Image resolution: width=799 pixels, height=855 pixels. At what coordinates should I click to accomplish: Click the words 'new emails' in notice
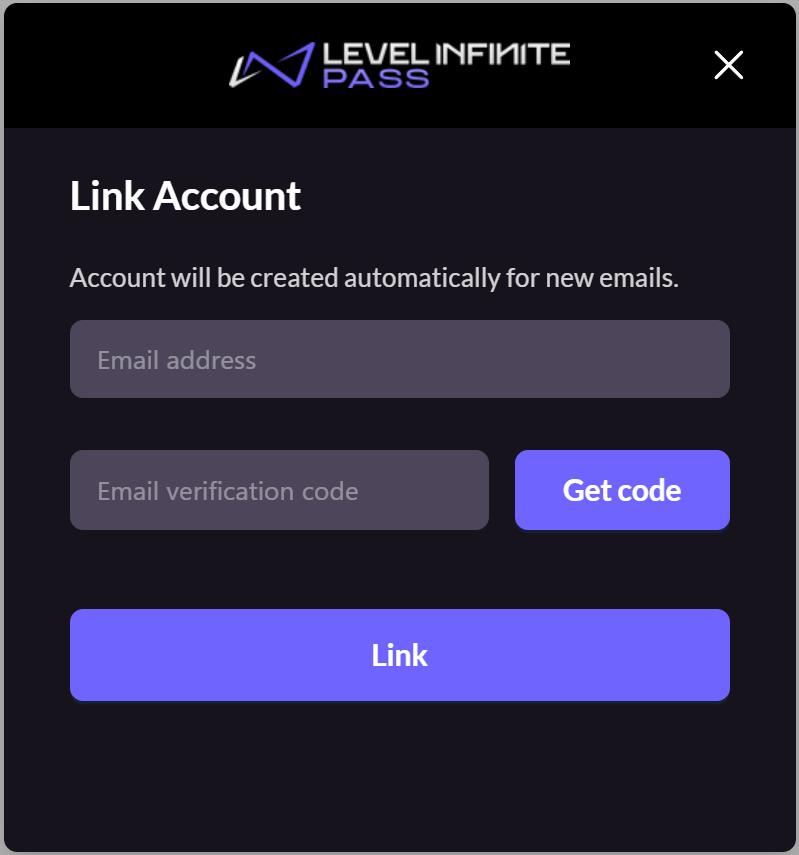coord(612,278)
